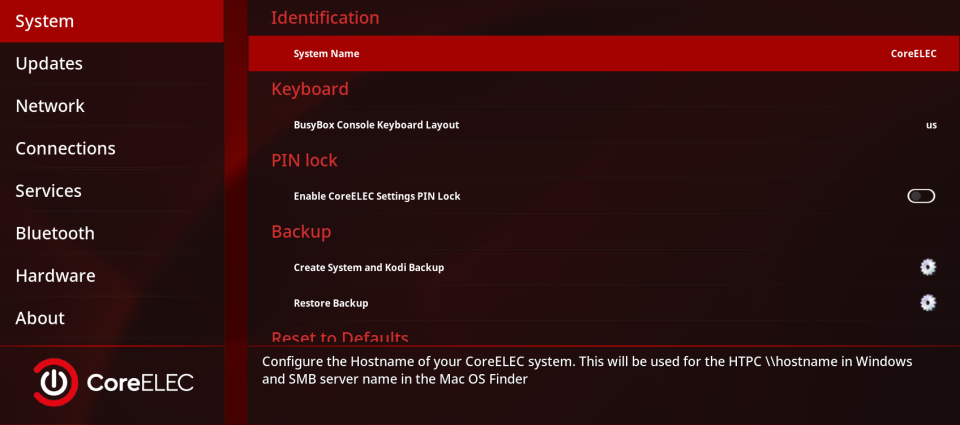Toggle Enable CoreELEC Settings PIN Lock switch

921,196
